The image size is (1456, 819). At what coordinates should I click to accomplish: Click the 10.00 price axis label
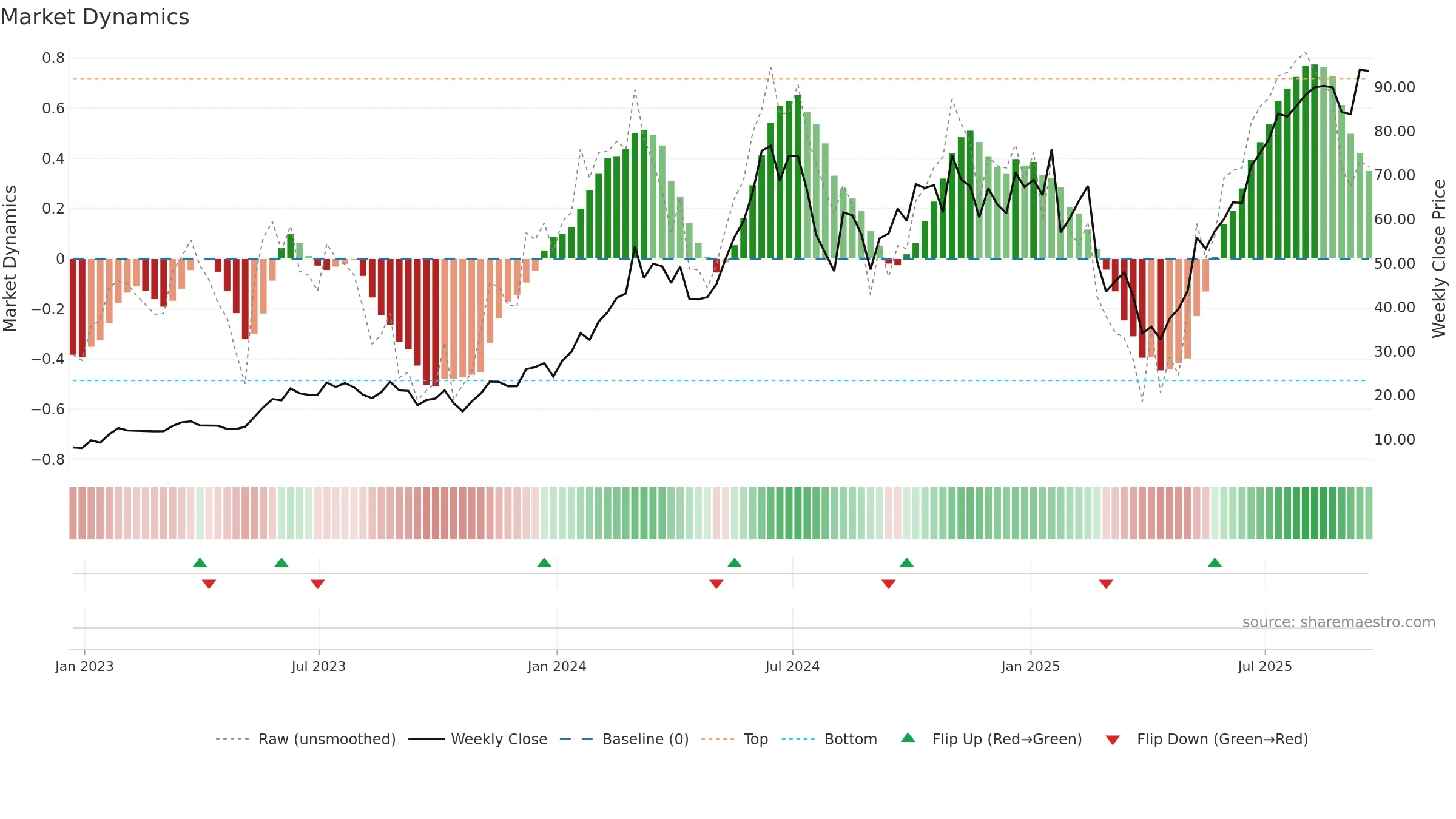[1395, 440]
